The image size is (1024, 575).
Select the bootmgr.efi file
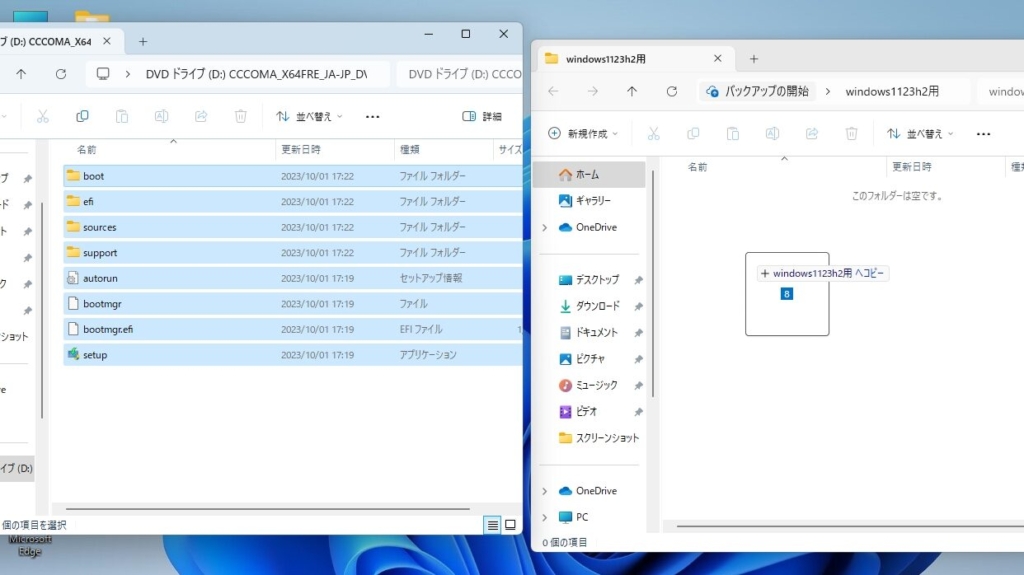click(x=293, y=329)
